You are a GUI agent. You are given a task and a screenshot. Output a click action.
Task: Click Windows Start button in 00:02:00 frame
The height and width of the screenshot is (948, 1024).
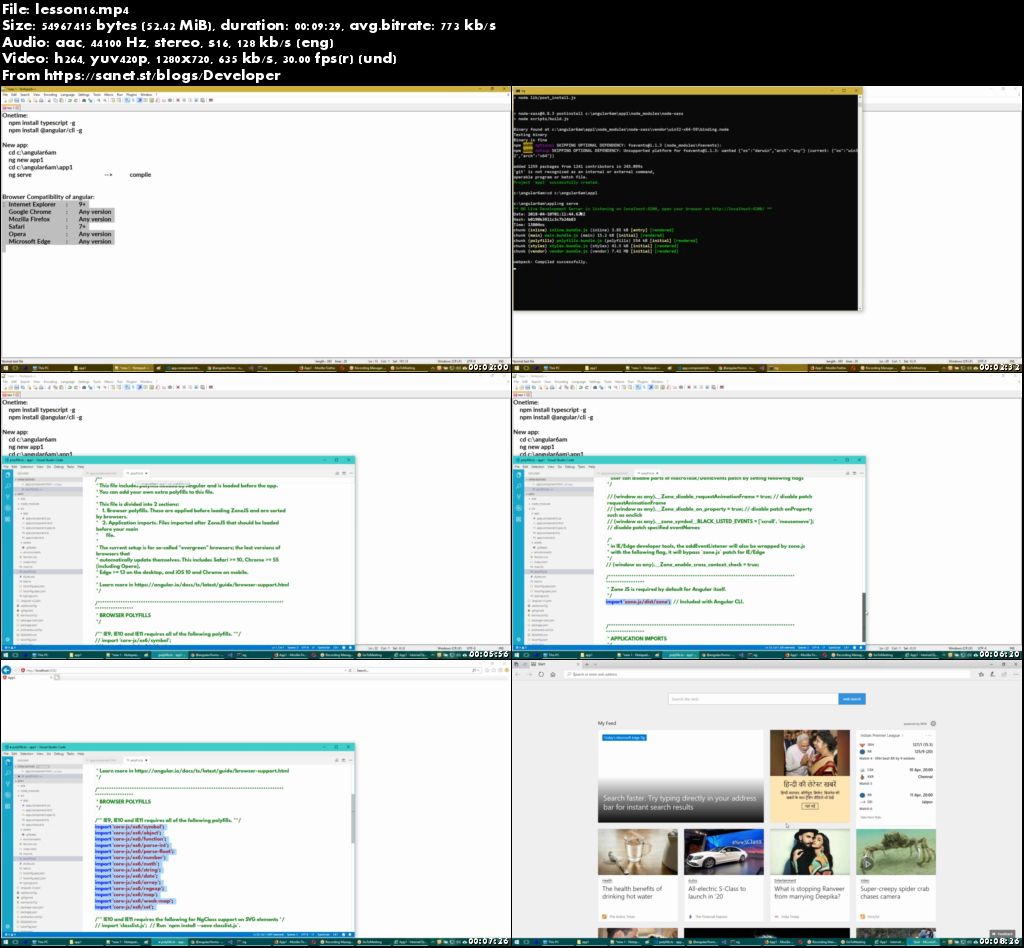coord(5,368)
